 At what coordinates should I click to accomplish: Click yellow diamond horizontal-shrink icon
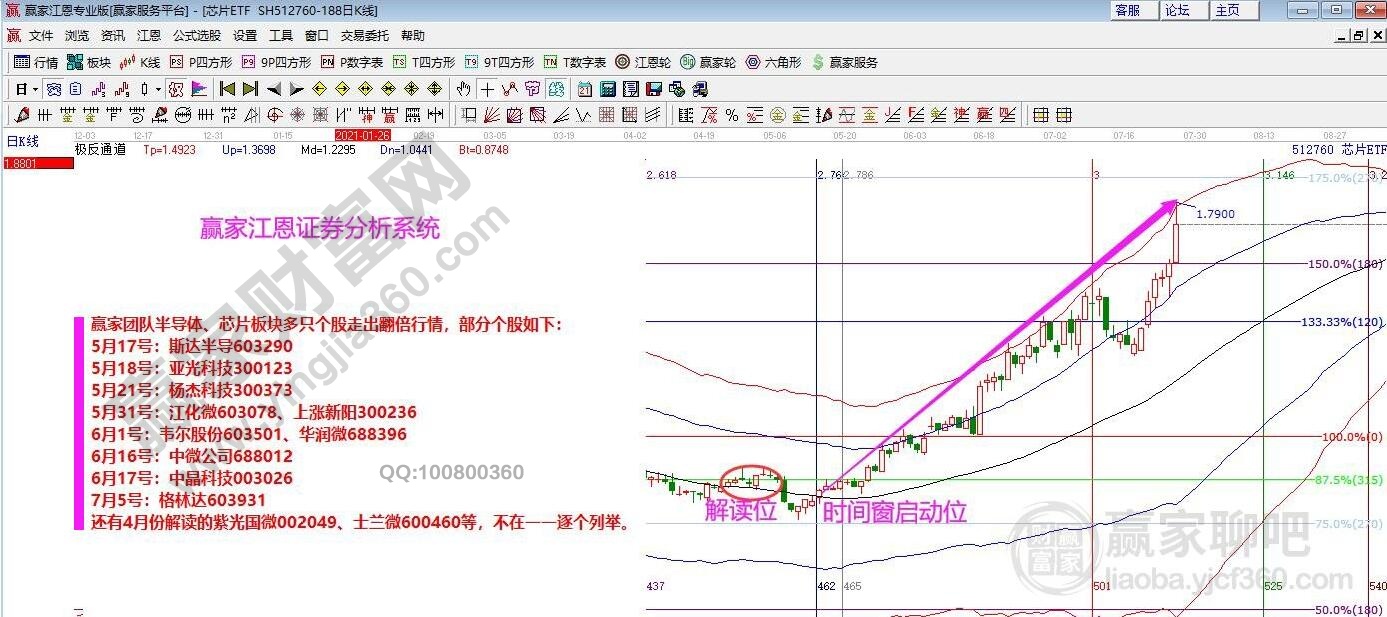tap(389, 89)
